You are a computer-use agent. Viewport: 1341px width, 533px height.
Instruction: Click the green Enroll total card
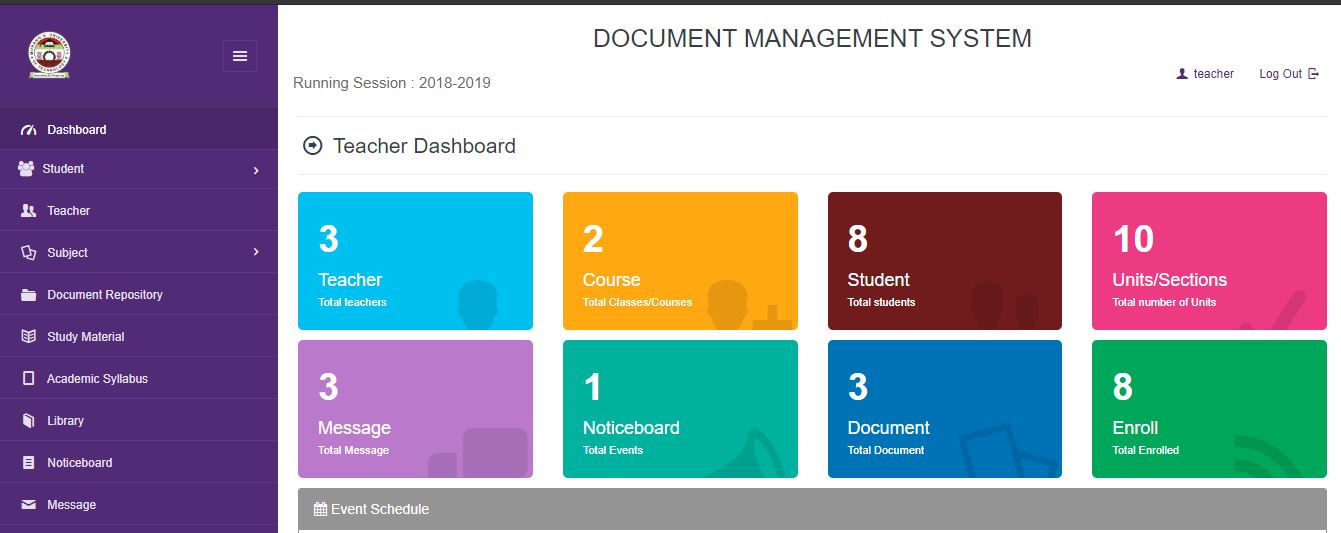[x=1209, y=409]
